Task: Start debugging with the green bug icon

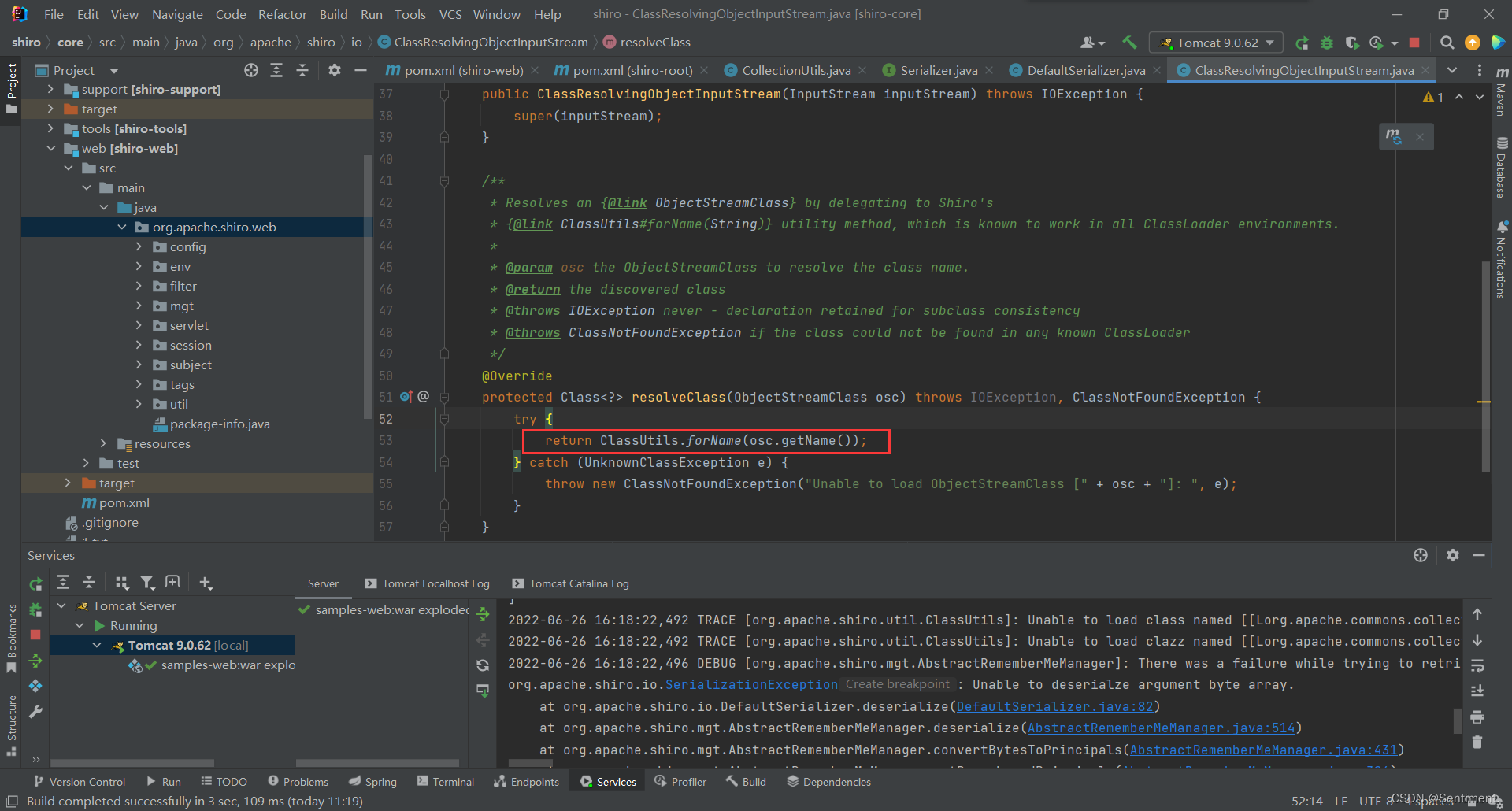Action: [1327, 43]
